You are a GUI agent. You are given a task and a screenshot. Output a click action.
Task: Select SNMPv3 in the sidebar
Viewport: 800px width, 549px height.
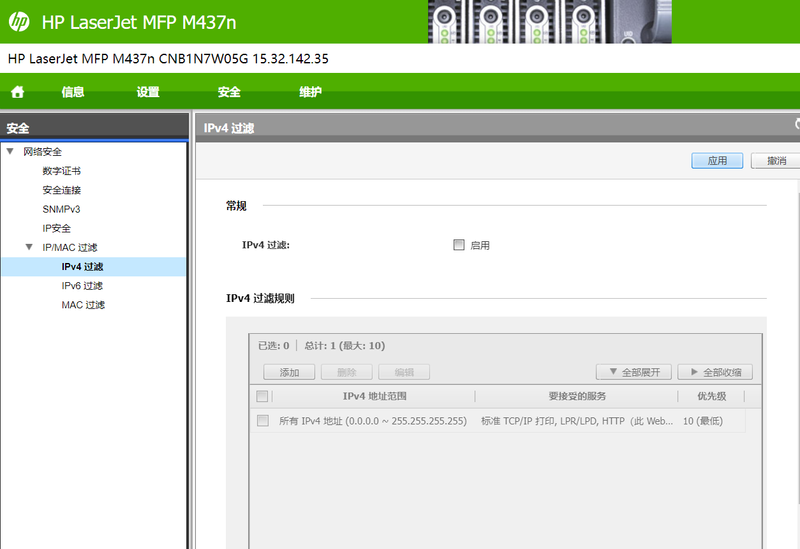click(x=61, y=209)
